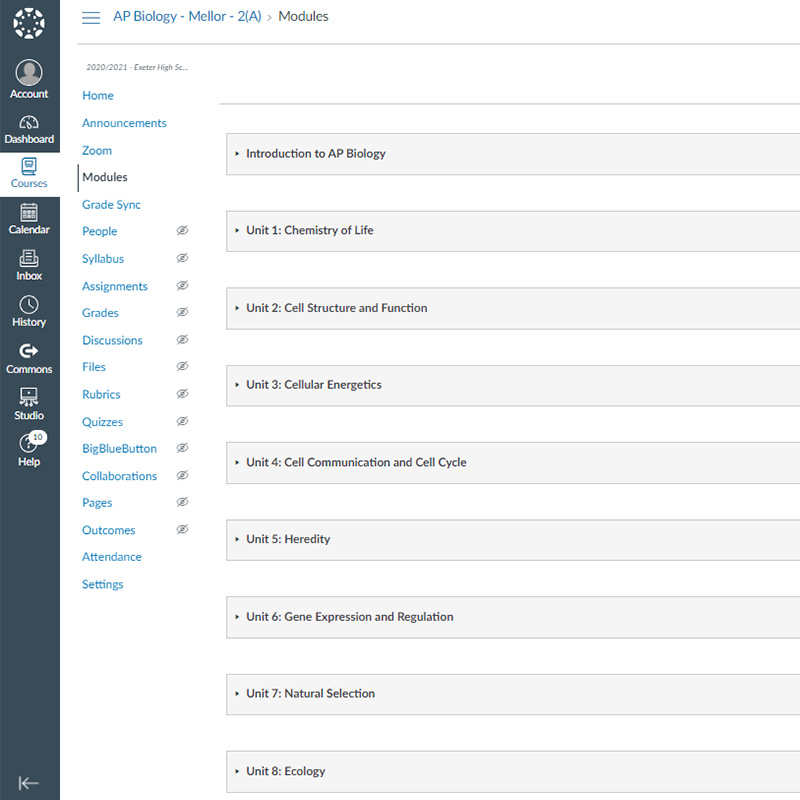Open the Inbox icon
The height and width of the screenshot is (800, 800).
[29, 259]
